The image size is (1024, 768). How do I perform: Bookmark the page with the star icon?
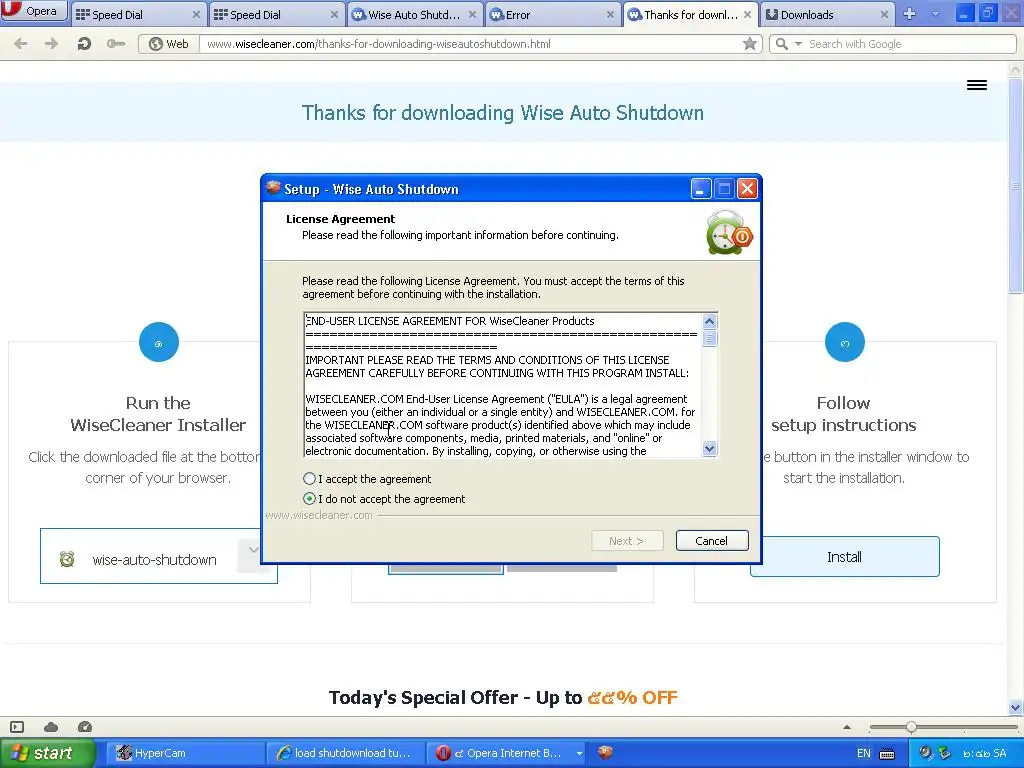tap(750, 44)
